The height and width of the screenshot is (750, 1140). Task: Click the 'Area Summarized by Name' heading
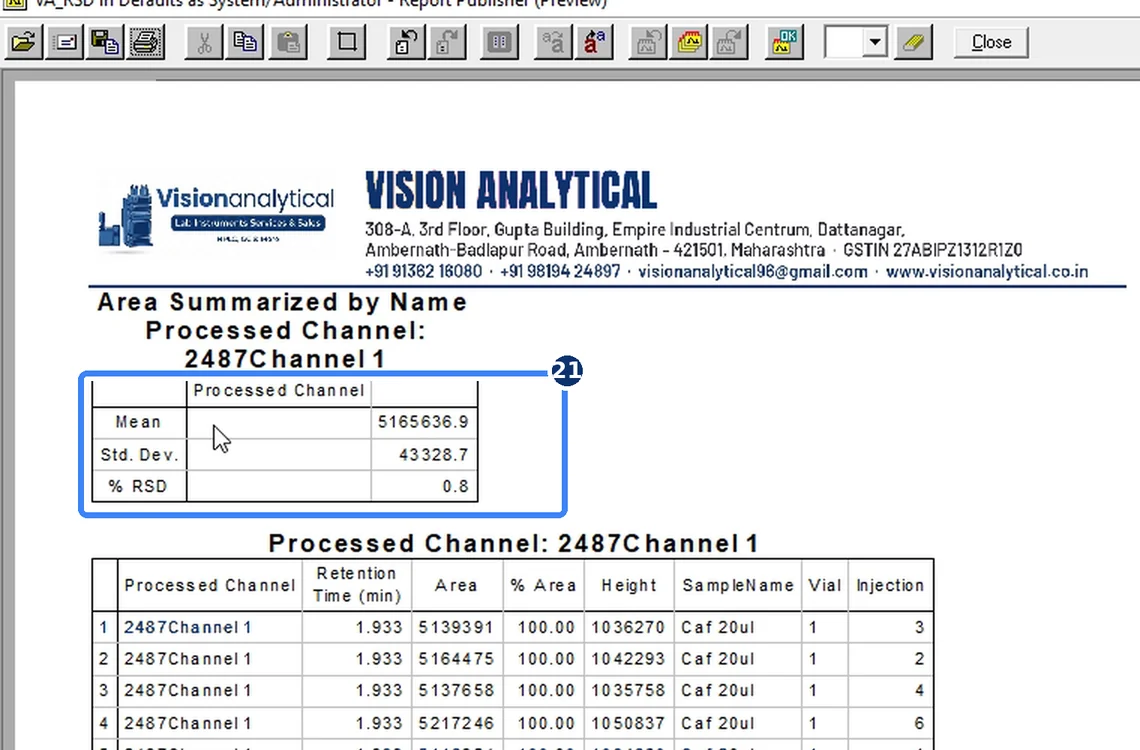tap(283, 302)
